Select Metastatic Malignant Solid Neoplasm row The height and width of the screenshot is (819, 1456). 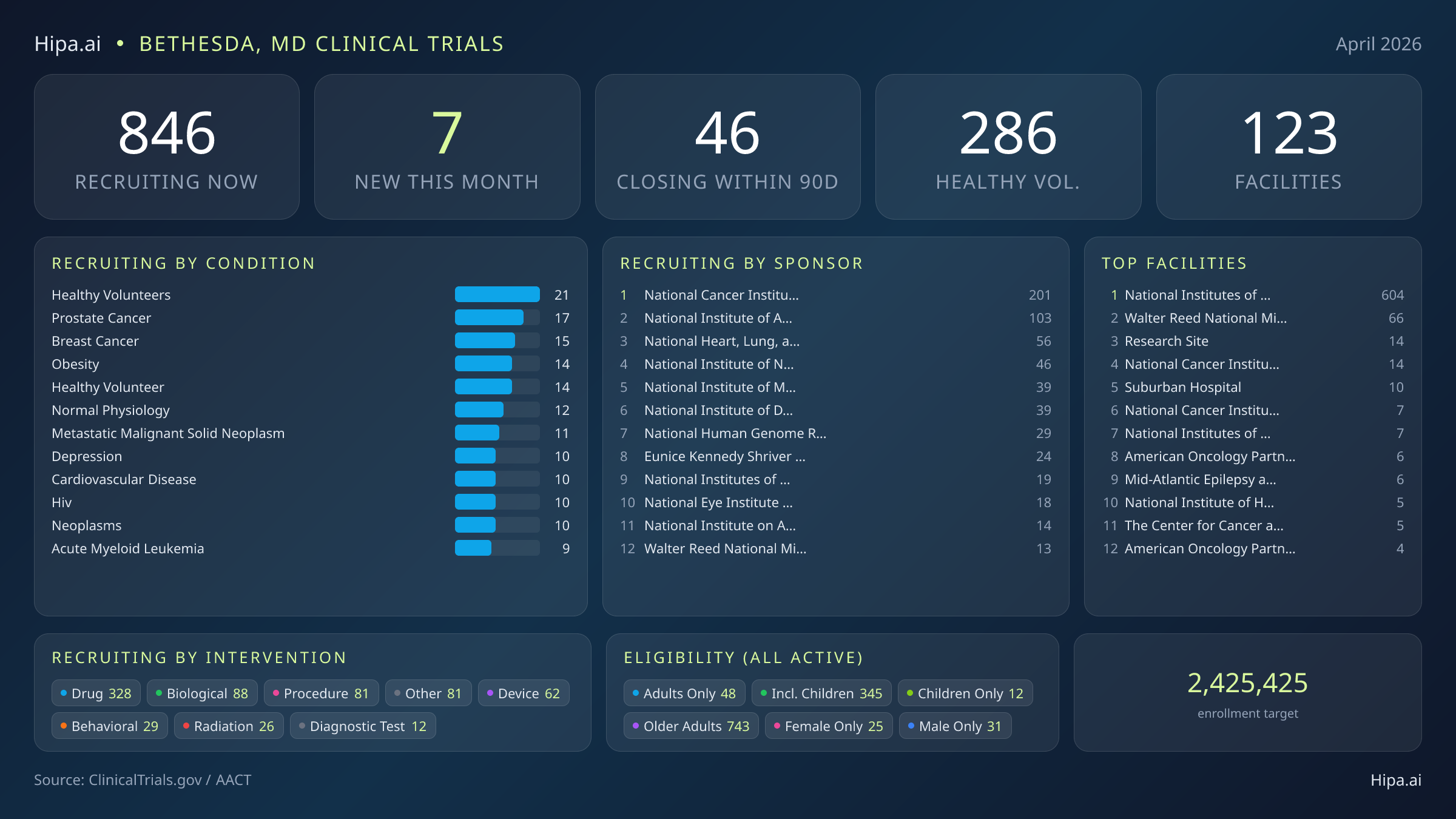click(x=311, y=433)
